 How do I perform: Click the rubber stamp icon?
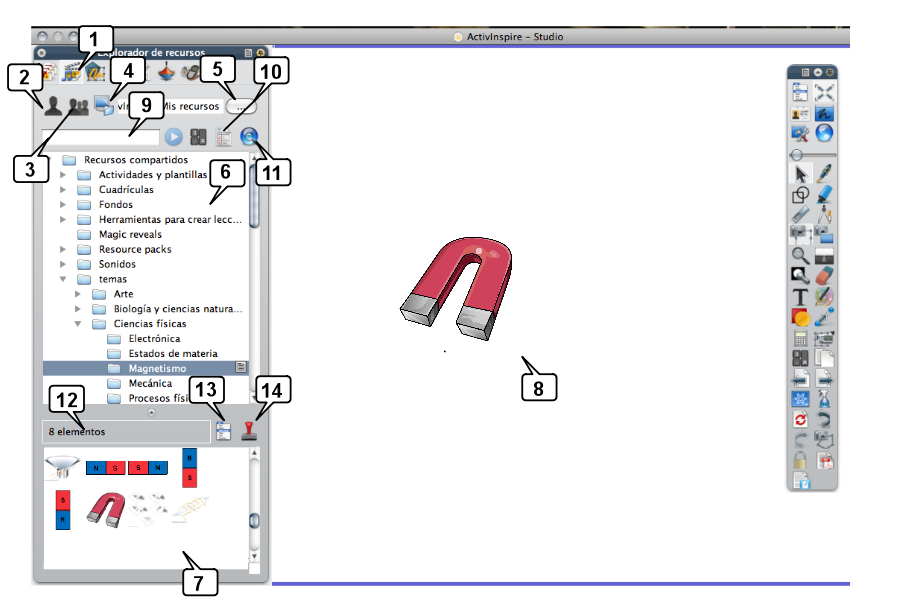point(263,430)
